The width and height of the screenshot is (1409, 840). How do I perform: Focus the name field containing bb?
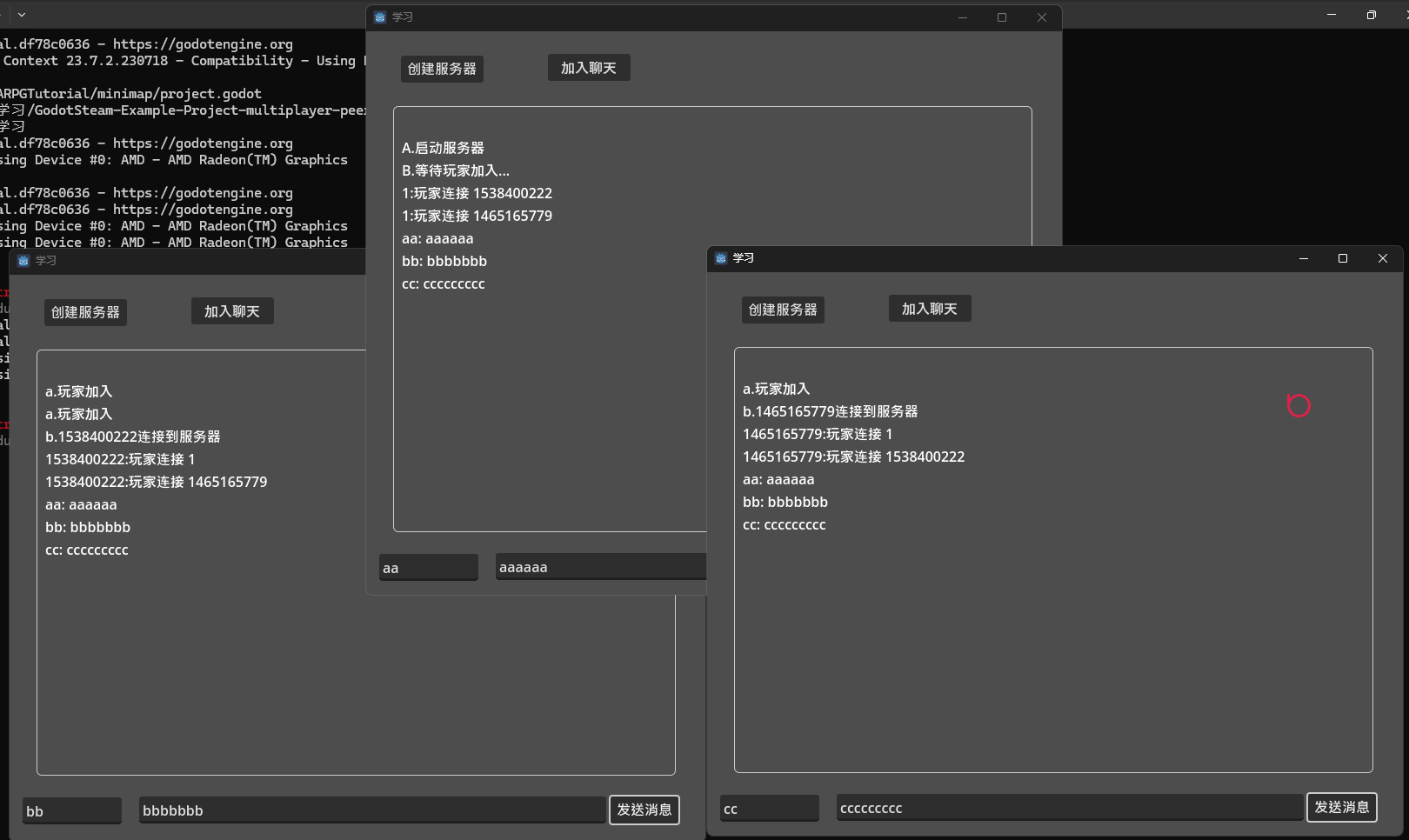tap(72, 810)
